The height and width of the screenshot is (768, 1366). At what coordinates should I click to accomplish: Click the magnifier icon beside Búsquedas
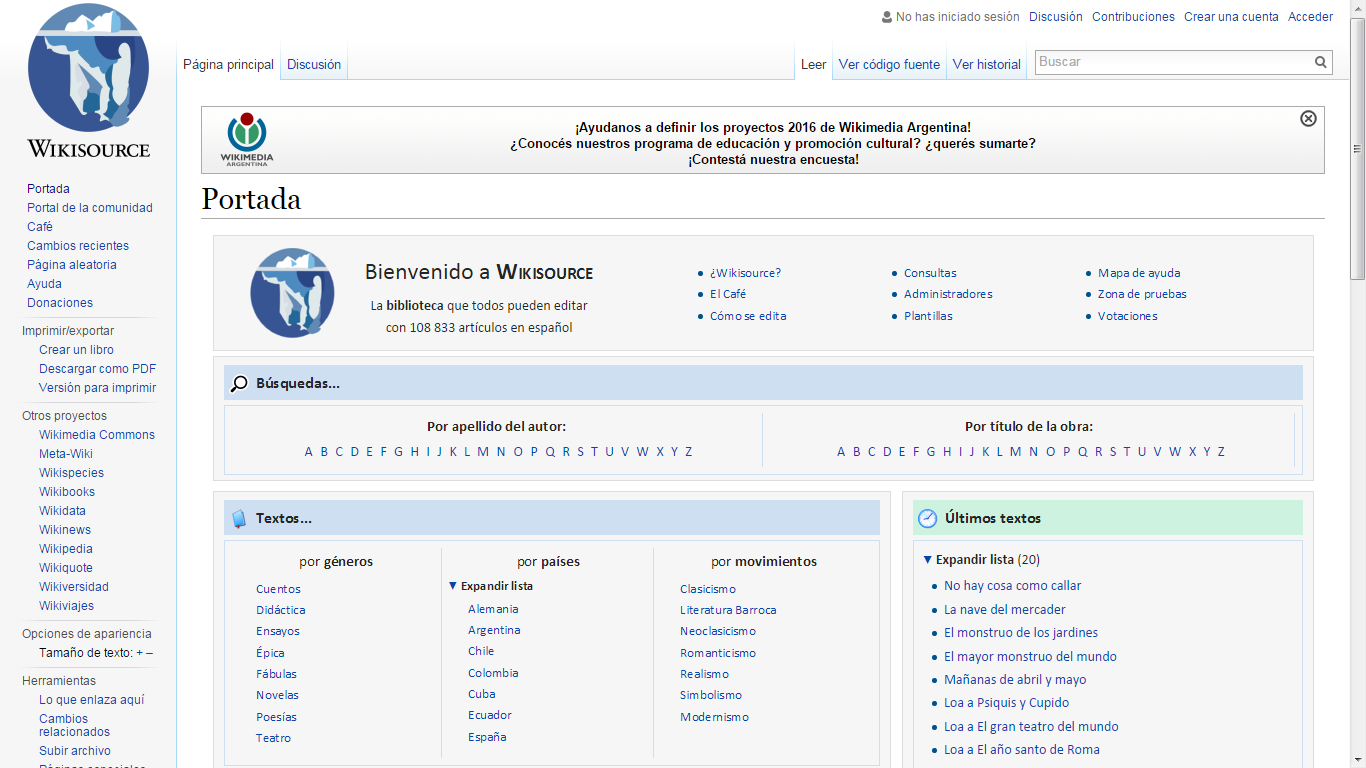click(239, 383)
